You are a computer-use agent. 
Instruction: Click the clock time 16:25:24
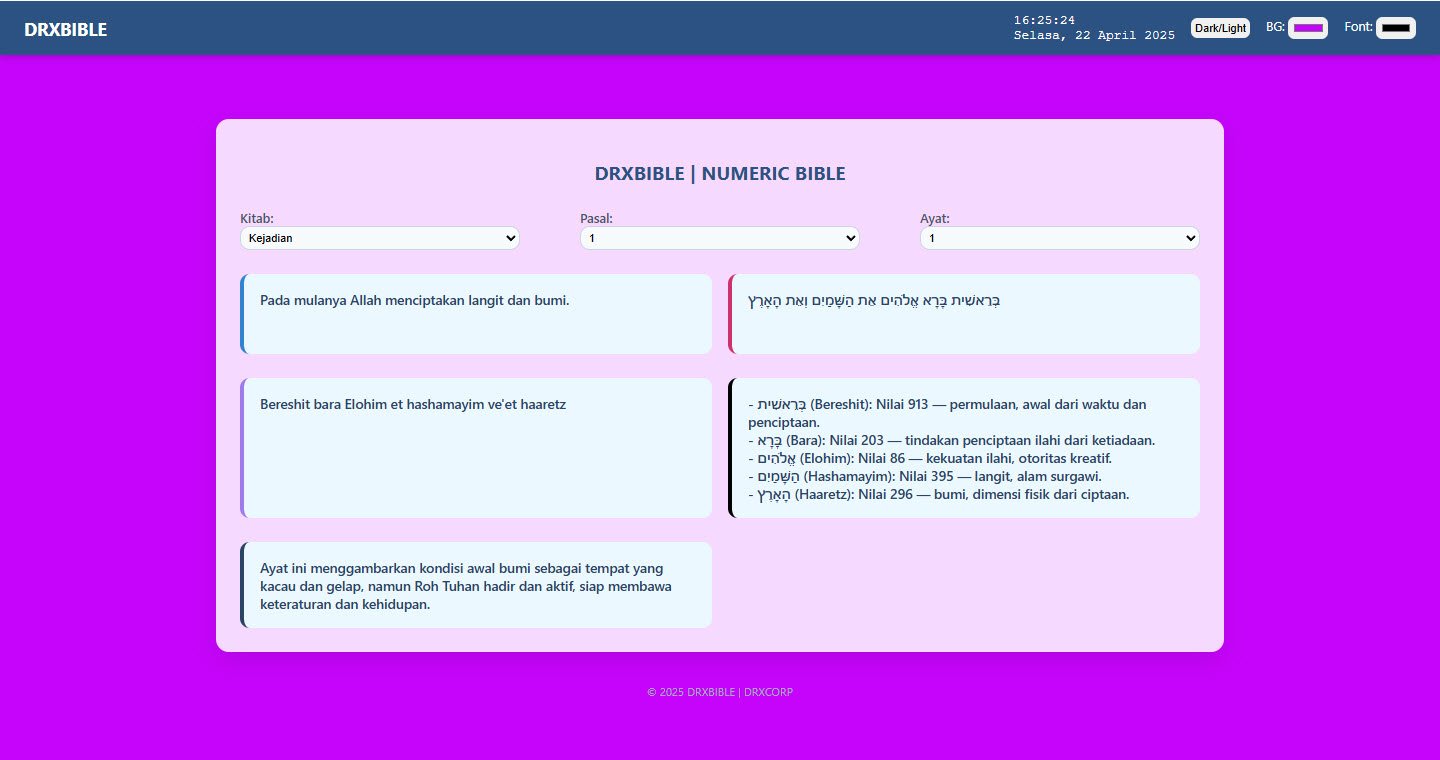(x=1044, y=20)
